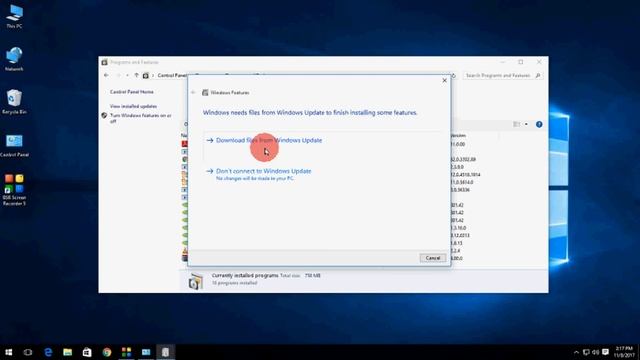Refresh the Programs and Features list
The height and width of the screenshot is (360, 640).
[x=453, y=76]
